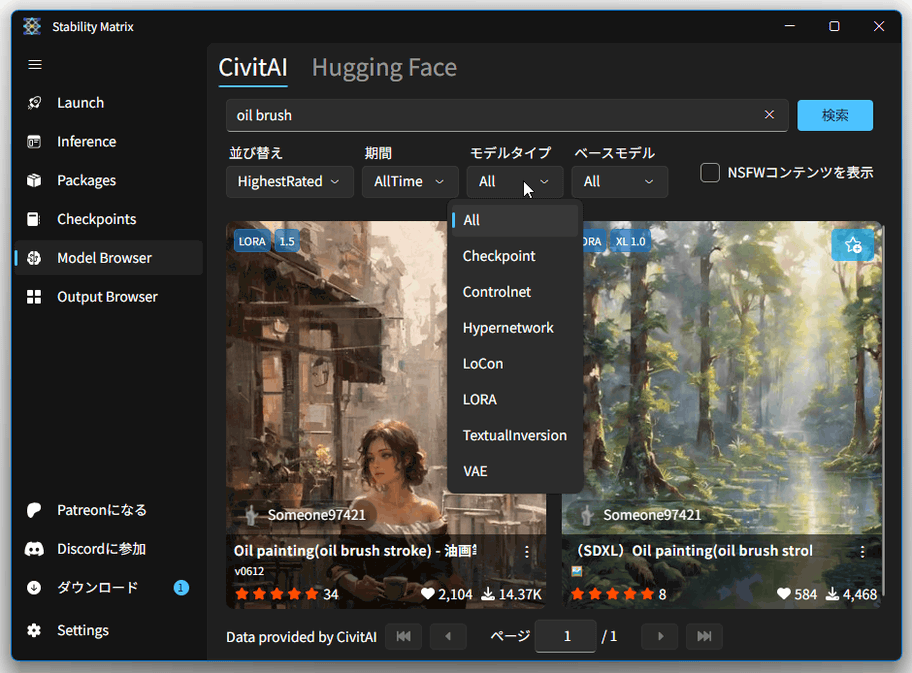Open the three-dot menu of the v0612 oil painting card
This screenshot has height=673, width=912.
coord(527,552)
